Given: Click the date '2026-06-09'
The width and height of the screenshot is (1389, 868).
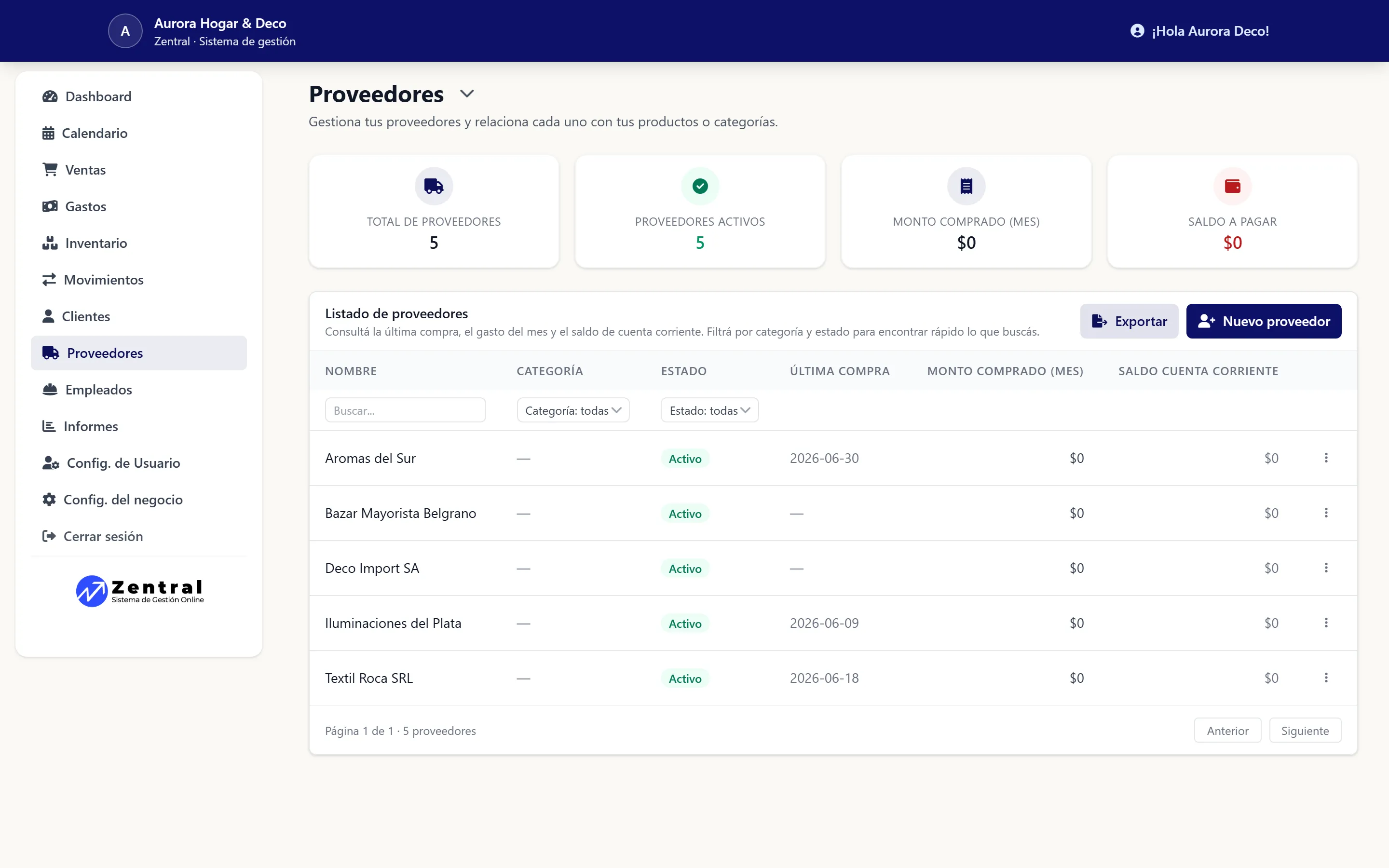Looking at the screenshot, I should tap(824, 623).
